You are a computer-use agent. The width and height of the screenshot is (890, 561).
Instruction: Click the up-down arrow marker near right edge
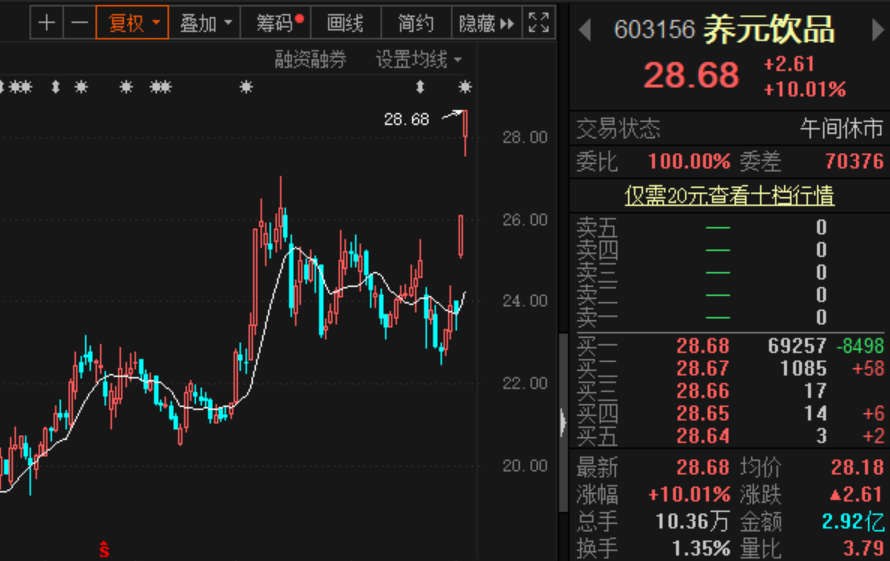coord(420,88)
